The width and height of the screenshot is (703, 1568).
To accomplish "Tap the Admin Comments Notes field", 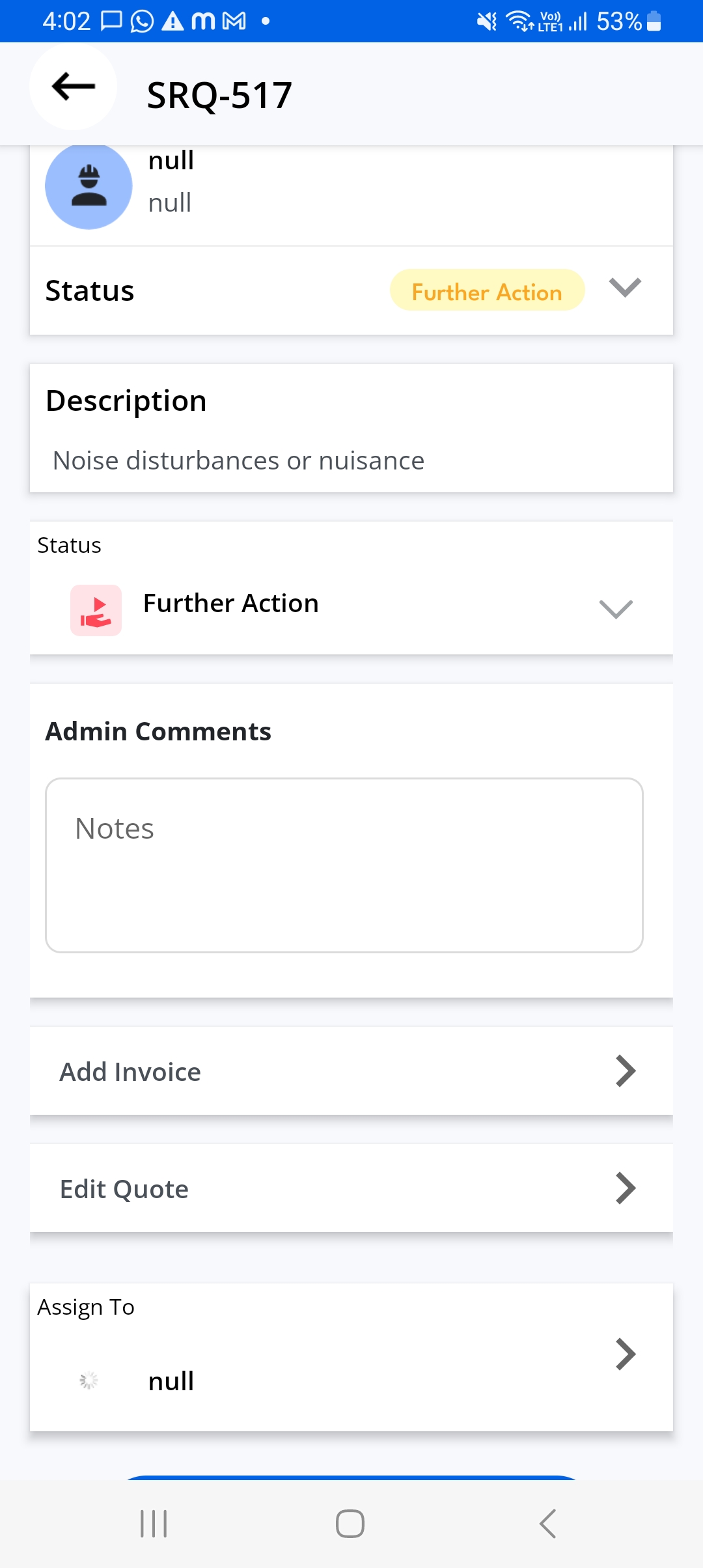I will coord(344,865).
